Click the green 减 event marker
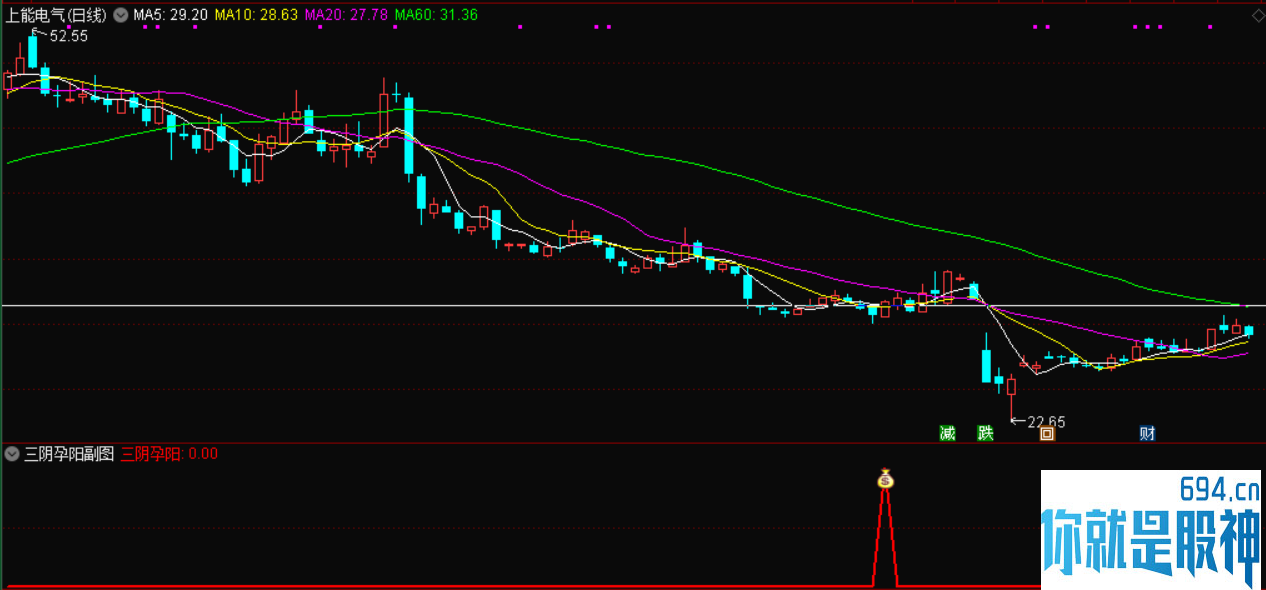This screenshot has width=1266, height=590. [947, 433]
